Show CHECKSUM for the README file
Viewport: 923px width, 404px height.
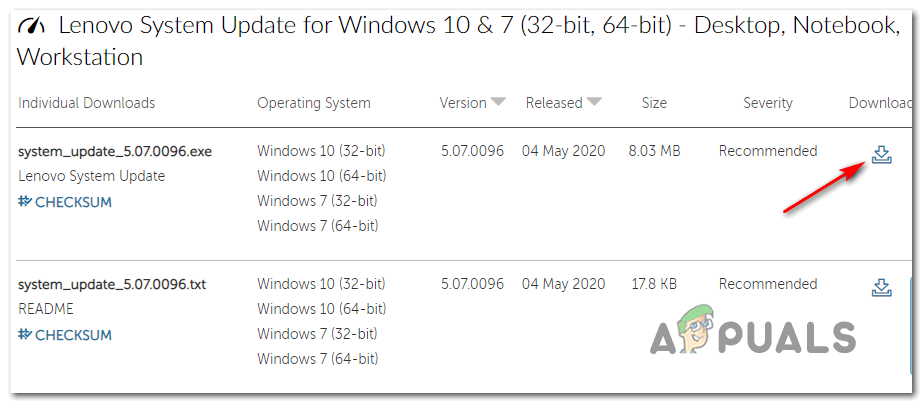74,335
